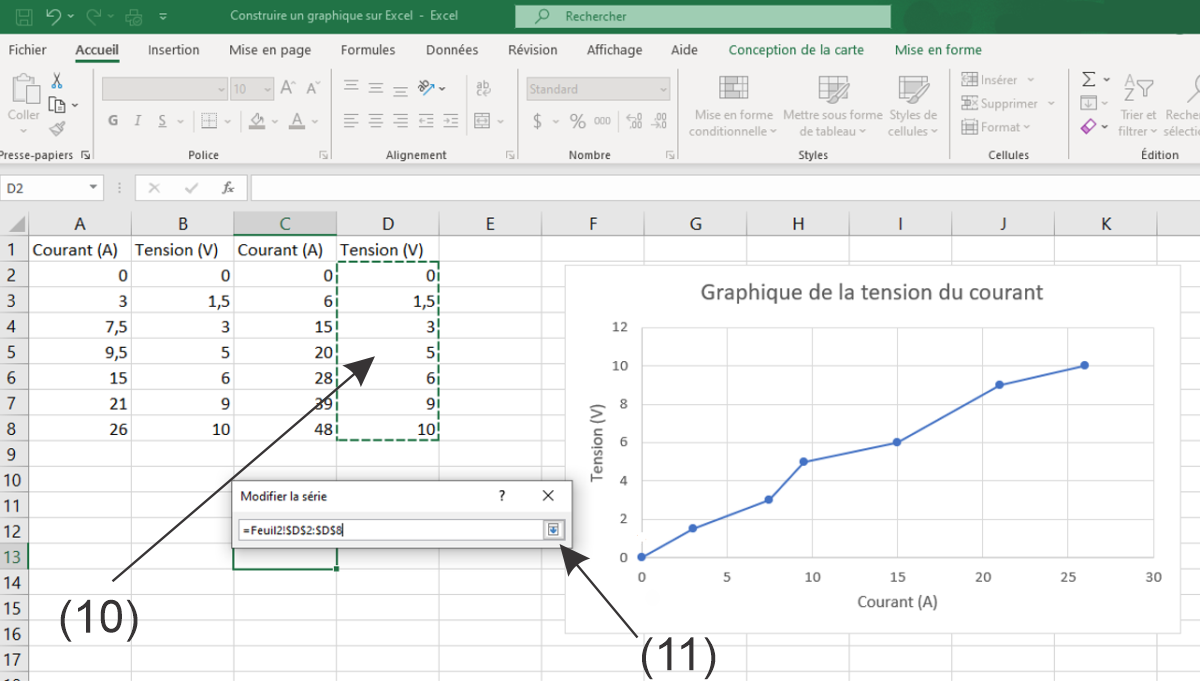Click the AutoSum sigma icon
Image resolution: width=1200 pixels, height=681 pixels.
click(1089, 79)
